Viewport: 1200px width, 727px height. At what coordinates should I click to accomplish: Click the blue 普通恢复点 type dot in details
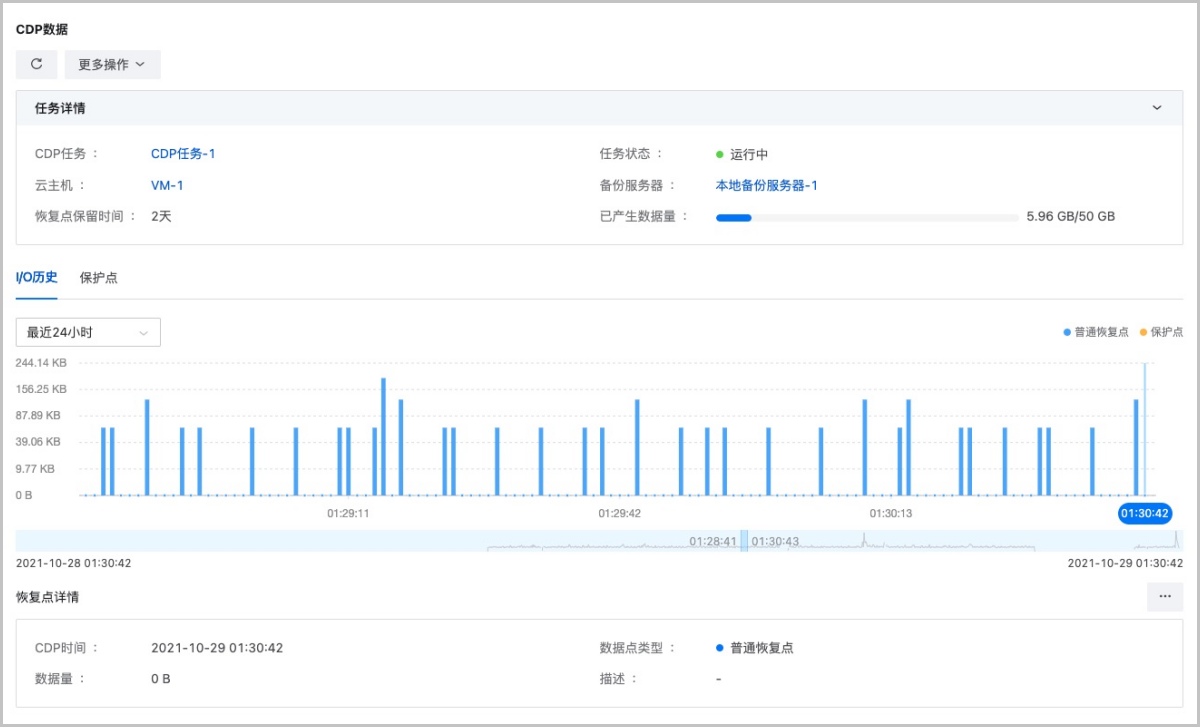tap(719, 648)
